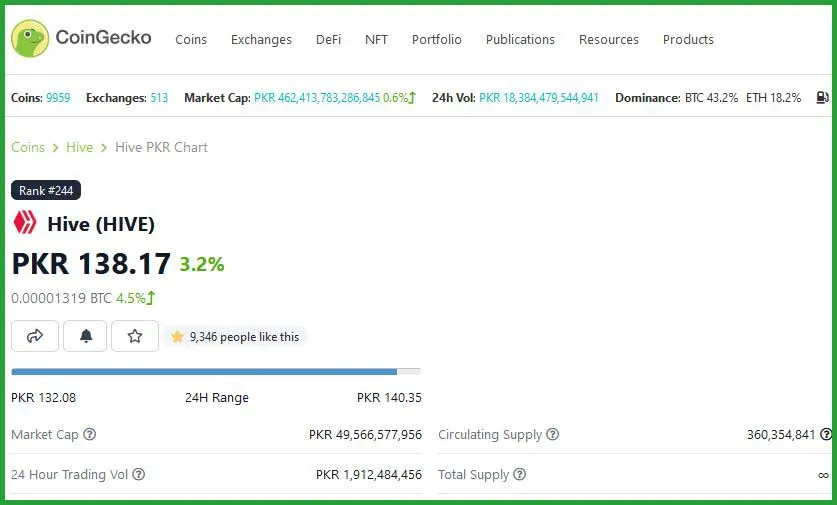This screenshot has width=837, height=505.
Task: Click the 0.00001319 BTC price text
Action: point(61,298)
